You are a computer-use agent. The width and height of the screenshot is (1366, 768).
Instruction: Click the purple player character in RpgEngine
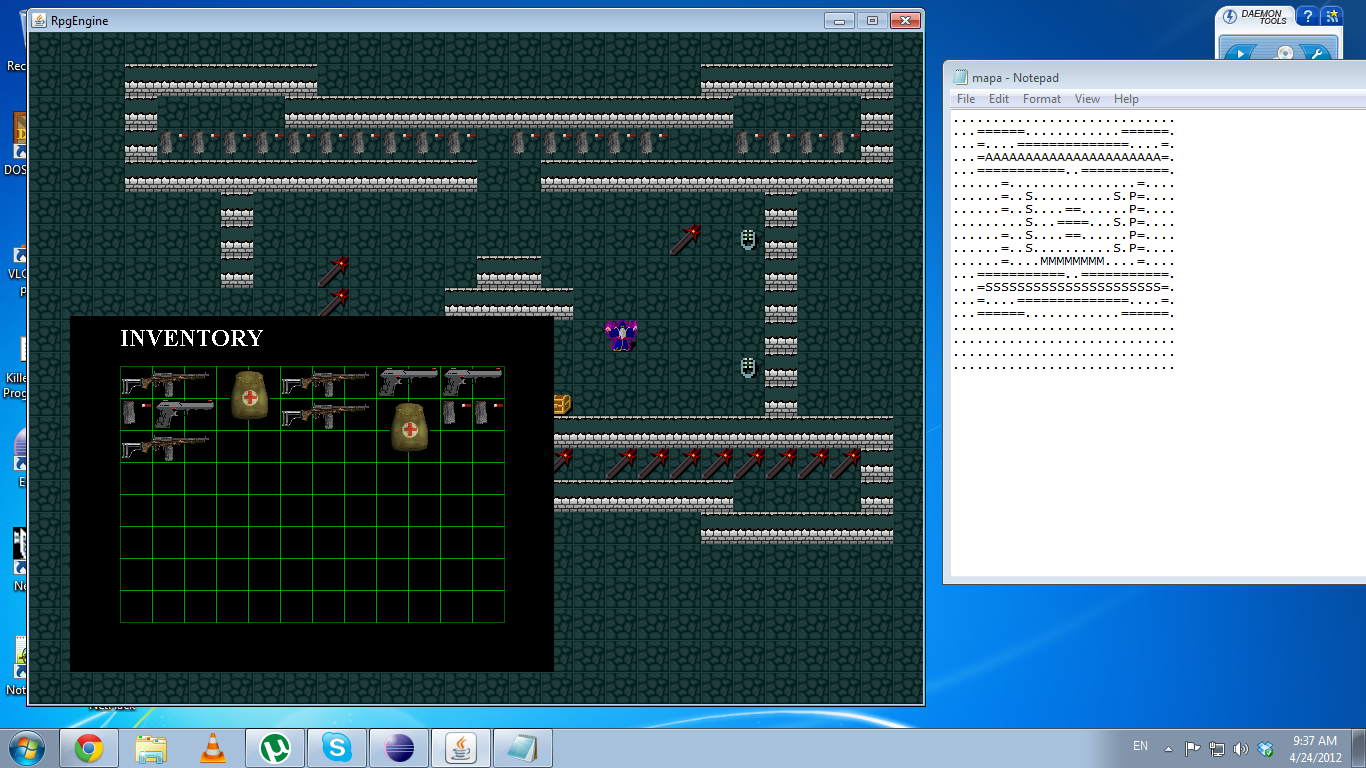tap(621, 335)
